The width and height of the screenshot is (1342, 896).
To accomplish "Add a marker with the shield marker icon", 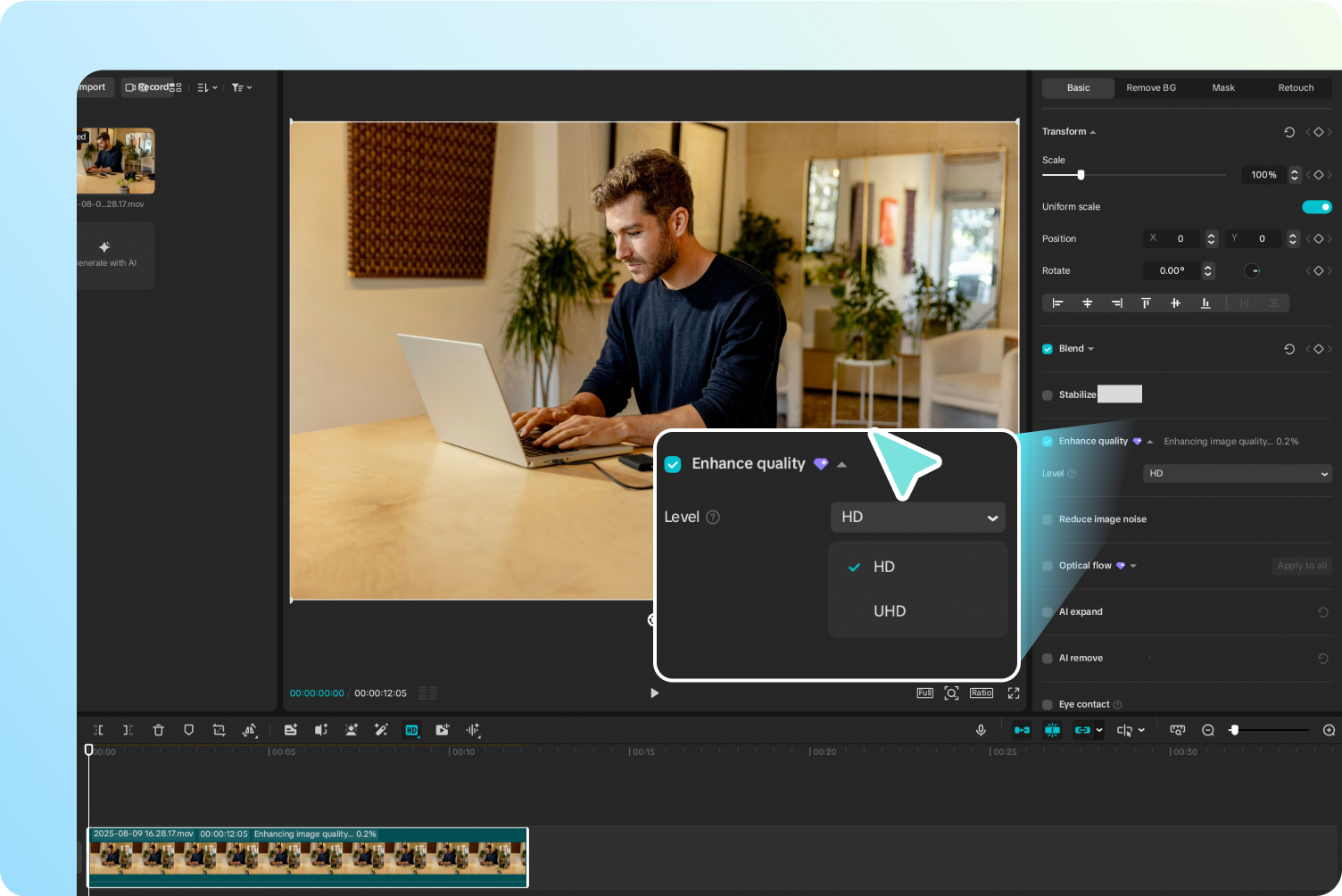I will (188, 730).
